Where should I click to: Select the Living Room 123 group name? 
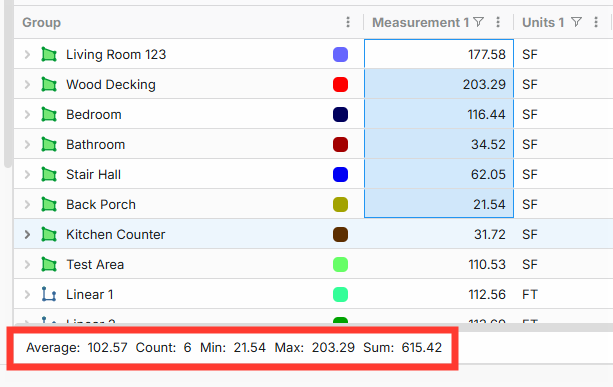[x=116, y=54]
